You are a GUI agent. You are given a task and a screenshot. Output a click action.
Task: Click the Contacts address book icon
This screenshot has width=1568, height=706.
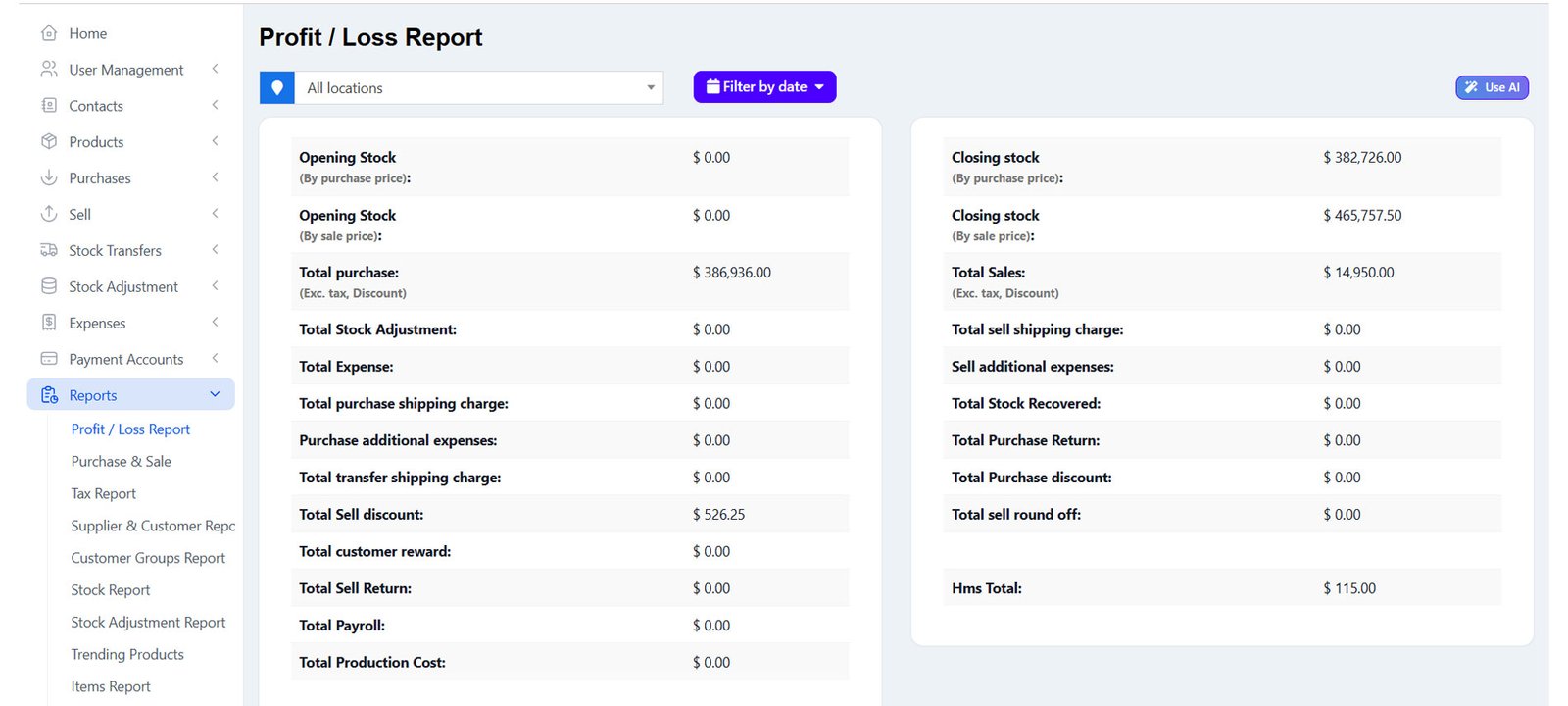[49, 106]
